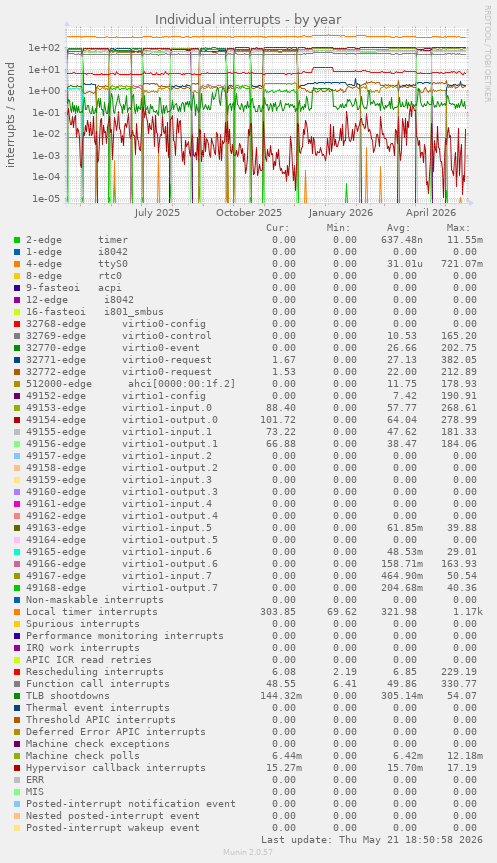Click the '1e-05' y-axis label
497x863 pixels.
point(44,199)
